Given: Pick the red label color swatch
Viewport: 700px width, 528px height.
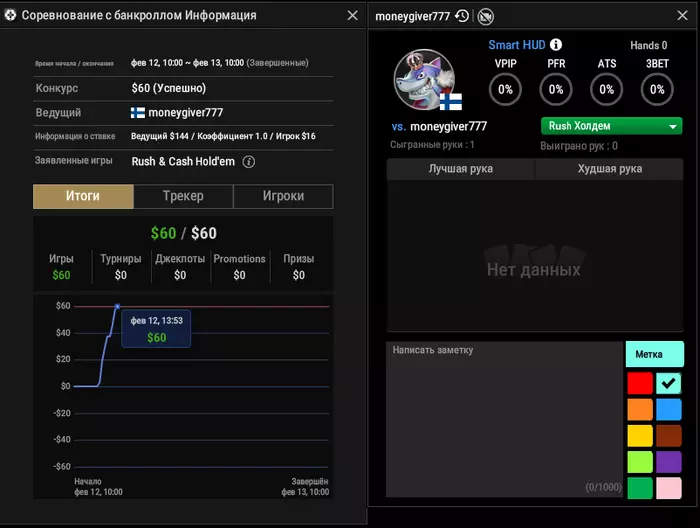Looking at the screenshot, I should (640, 383).
